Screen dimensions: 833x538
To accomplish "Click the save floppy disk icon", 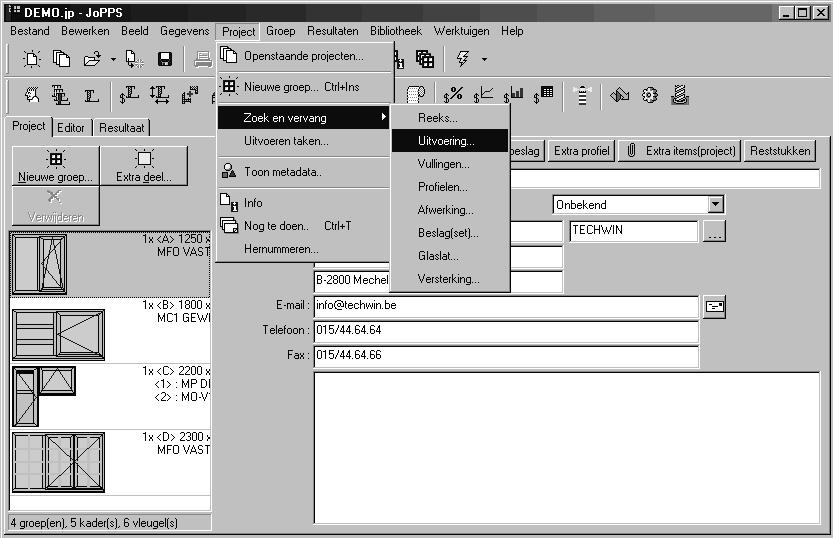I will [x=165, y=58].
